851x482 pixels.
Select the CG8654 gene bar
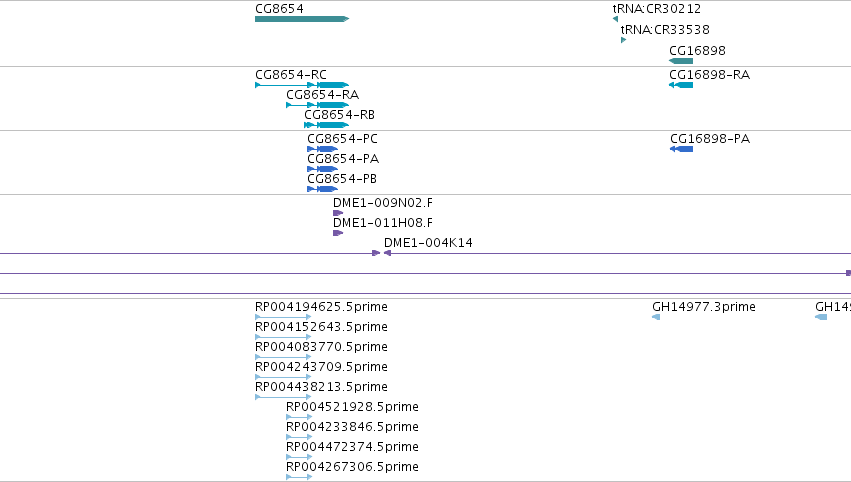tap(302, 19)
